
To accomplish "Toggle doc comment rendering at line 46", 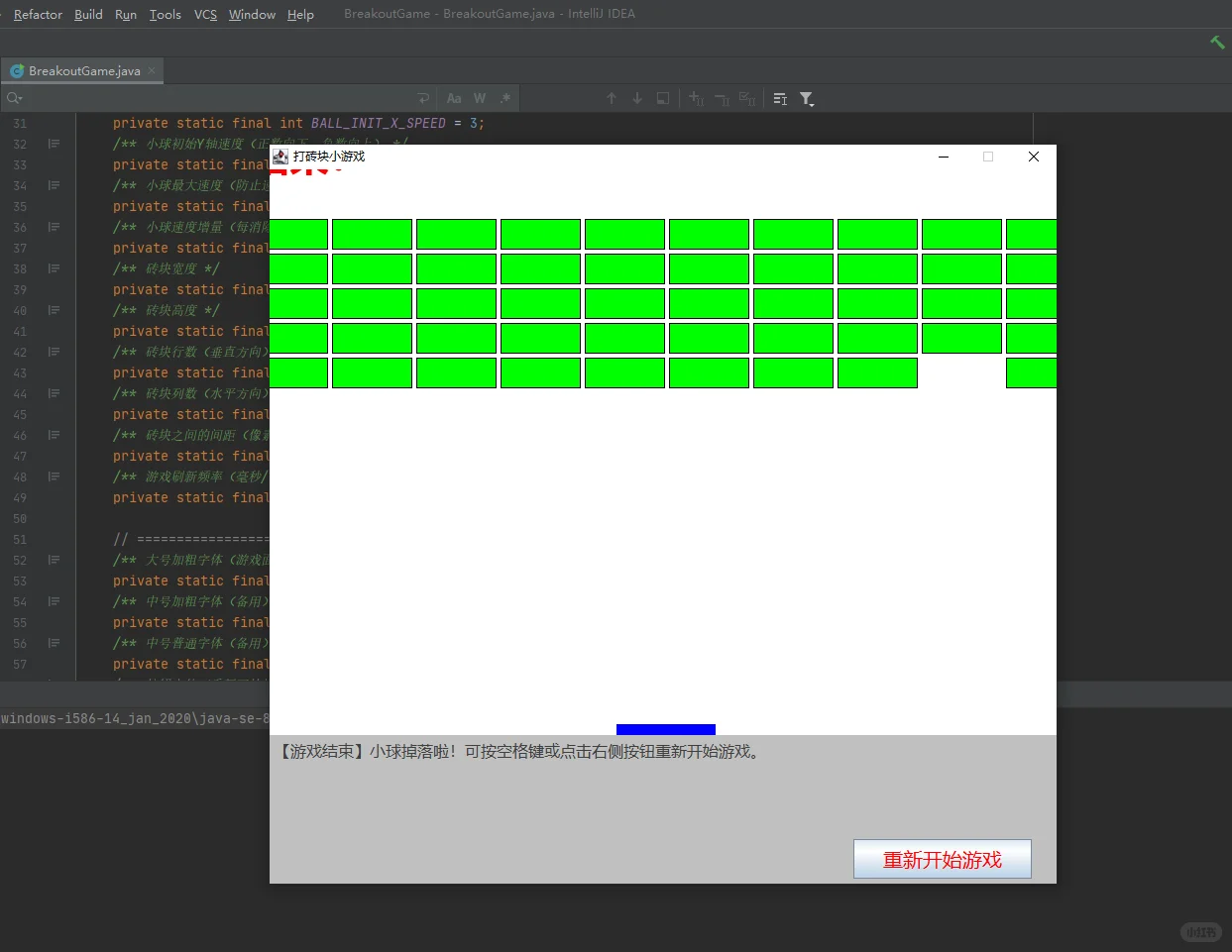I will tap(54, 435).
